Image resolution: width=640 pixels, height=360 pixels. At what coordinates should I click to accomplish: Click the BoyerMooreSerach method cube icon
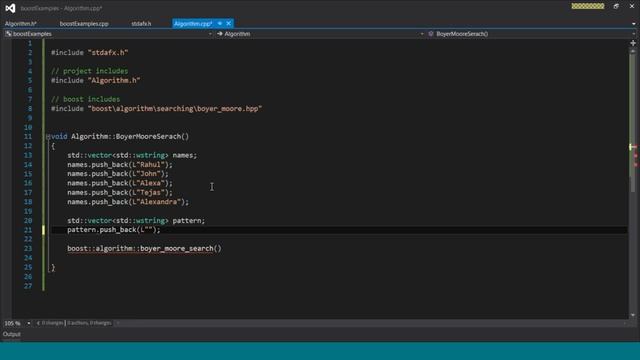click(431, 34)
